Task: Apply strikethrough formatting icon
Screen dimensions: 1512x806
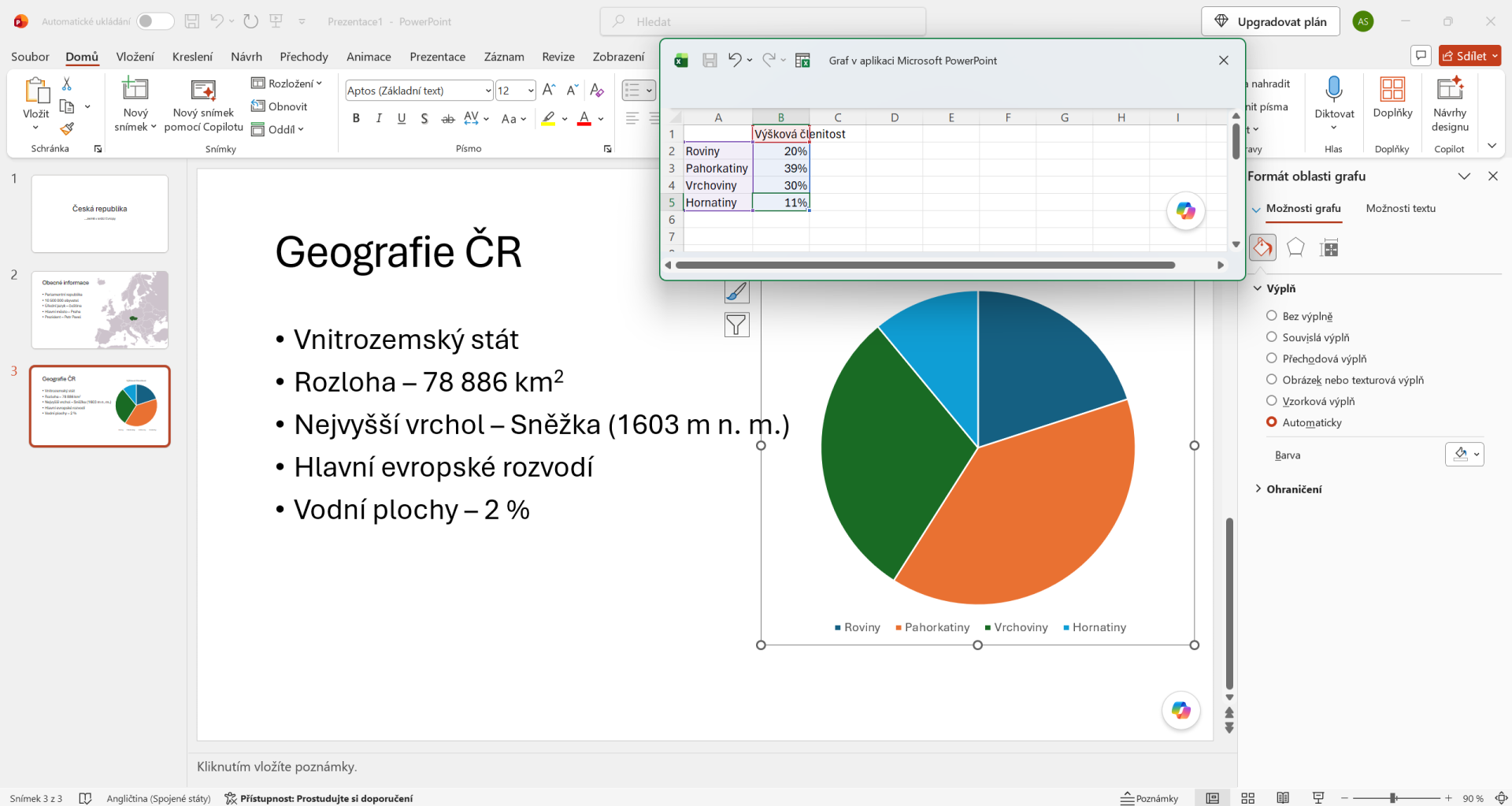Action: 447,118
